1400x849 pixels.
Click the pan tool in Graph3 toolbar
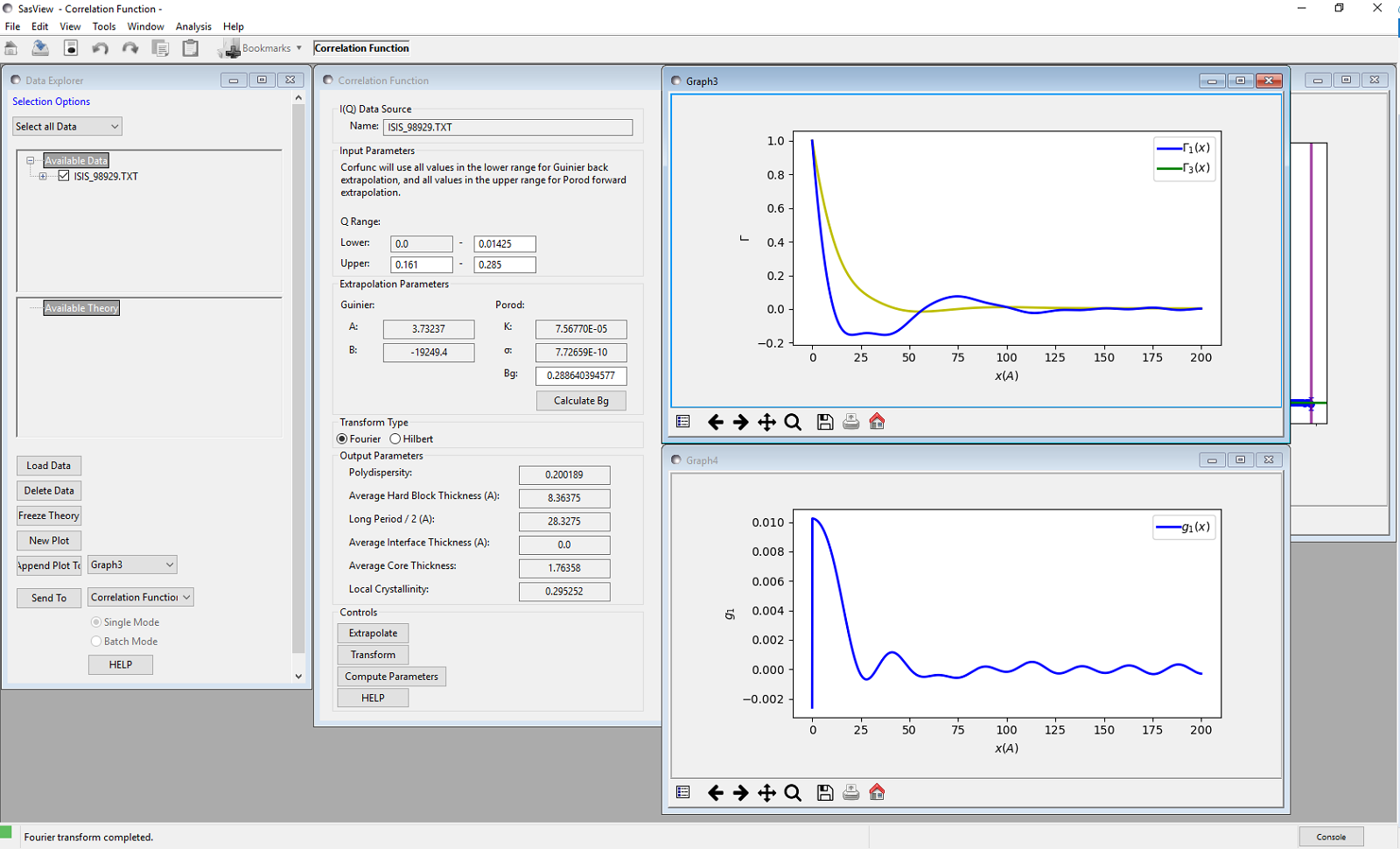tap(766, 422)
